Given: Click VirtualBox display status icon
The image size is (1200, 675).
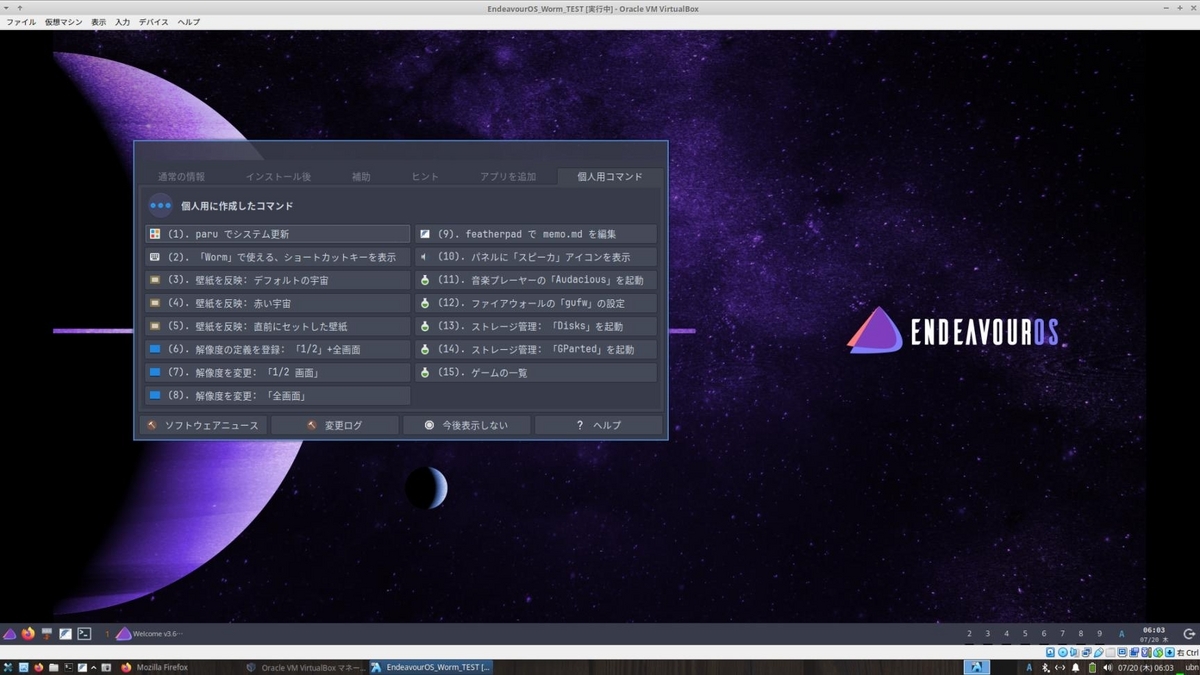Looking at the screenshot, I should pos(1122,652).
